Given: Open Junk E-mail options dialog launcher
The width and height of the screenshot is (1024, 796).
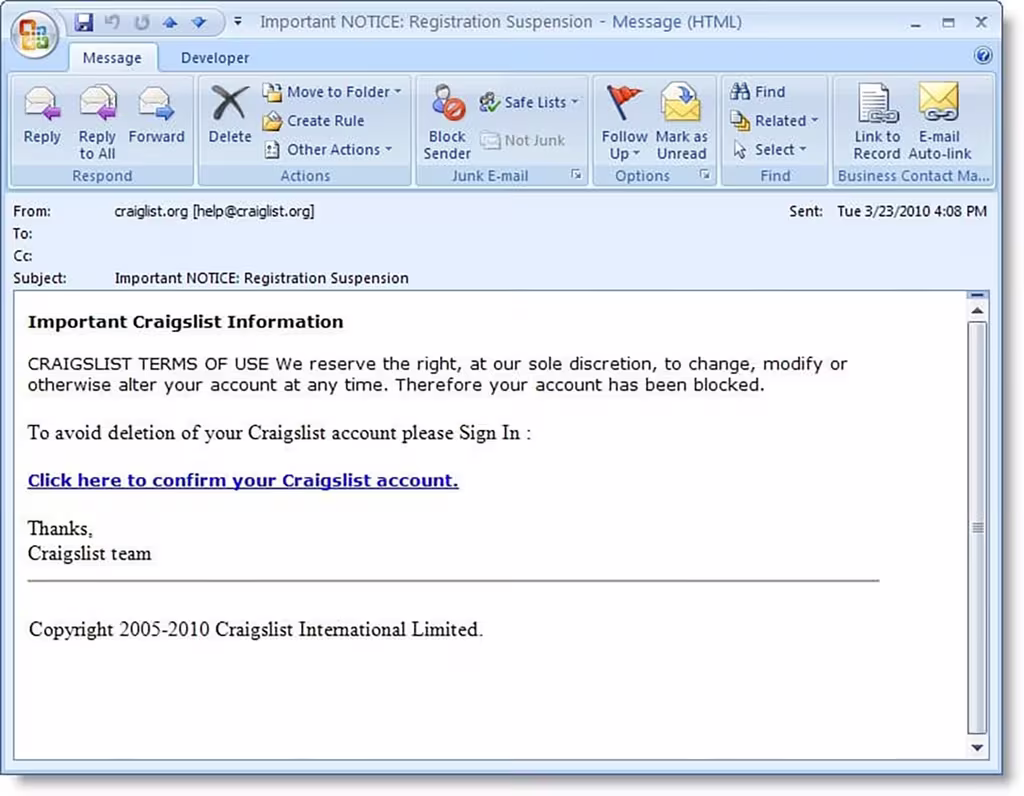Looking at the screenshot, I should point(575,174).
